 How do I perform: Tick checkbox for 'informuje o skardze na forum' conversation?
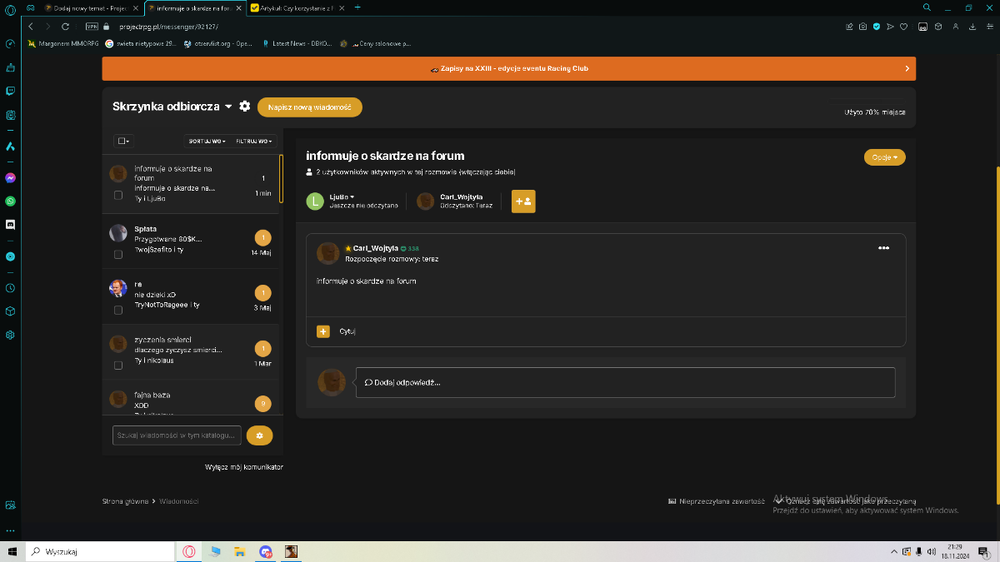[118, 195]
